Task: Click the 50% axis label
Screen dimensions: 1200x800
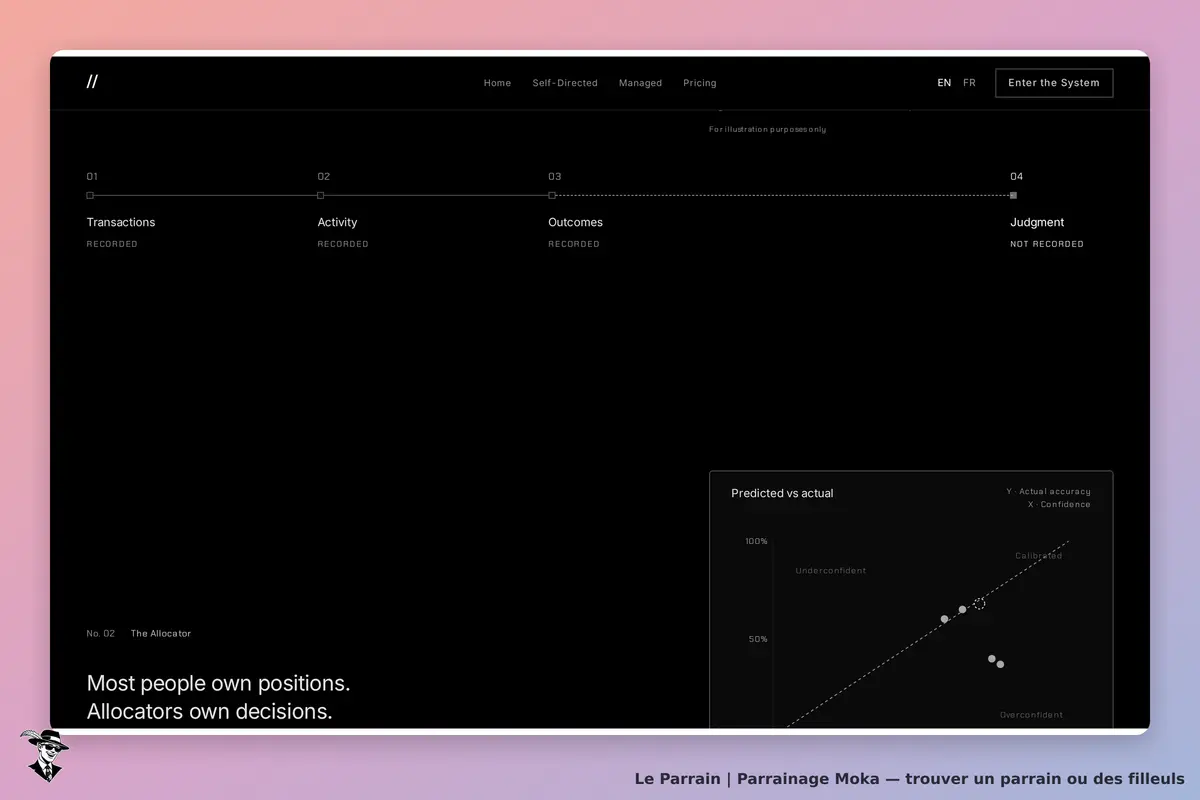Action: [758, 639]
